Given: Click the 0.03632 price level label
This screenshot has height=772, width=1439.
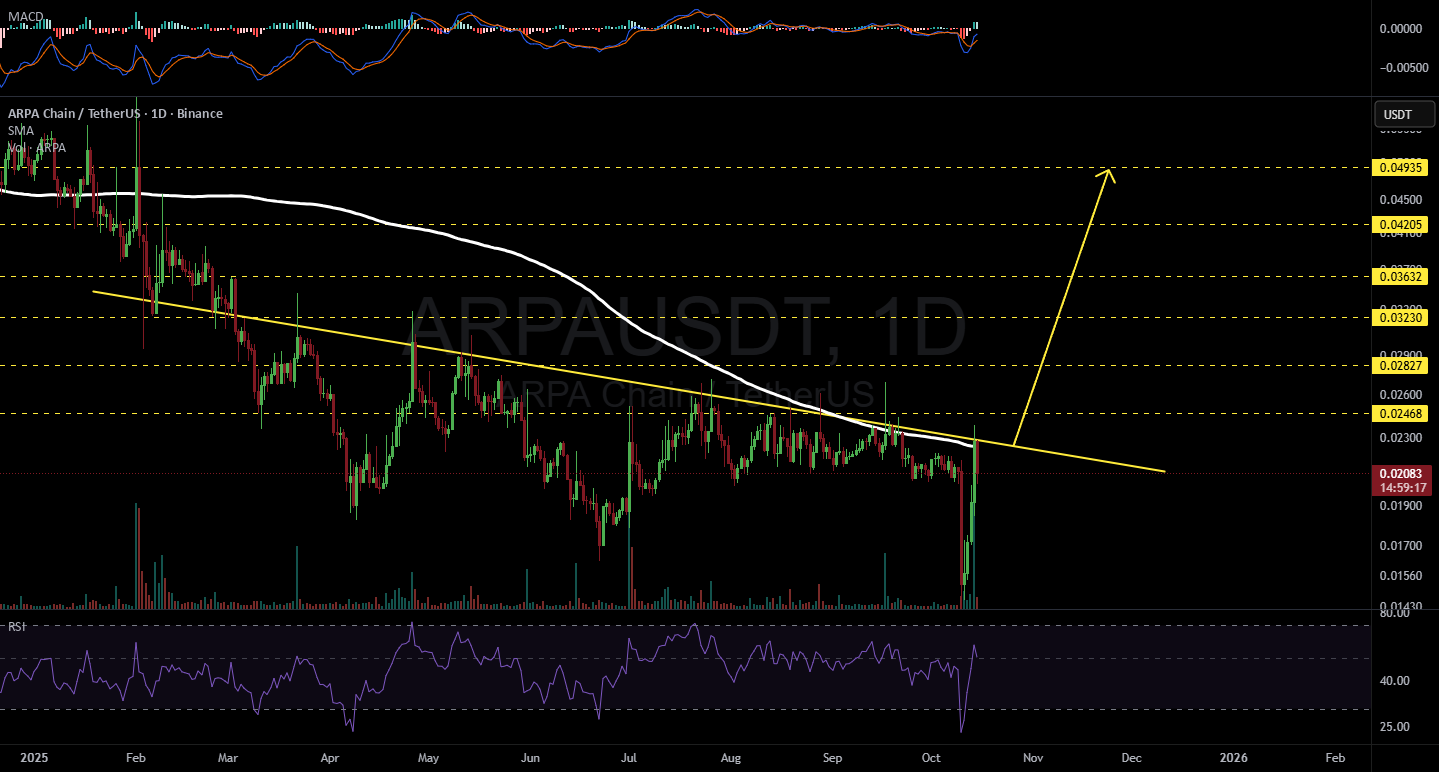Looking at the screenshot, I should pyautogui.click(x=1399, y=275).
